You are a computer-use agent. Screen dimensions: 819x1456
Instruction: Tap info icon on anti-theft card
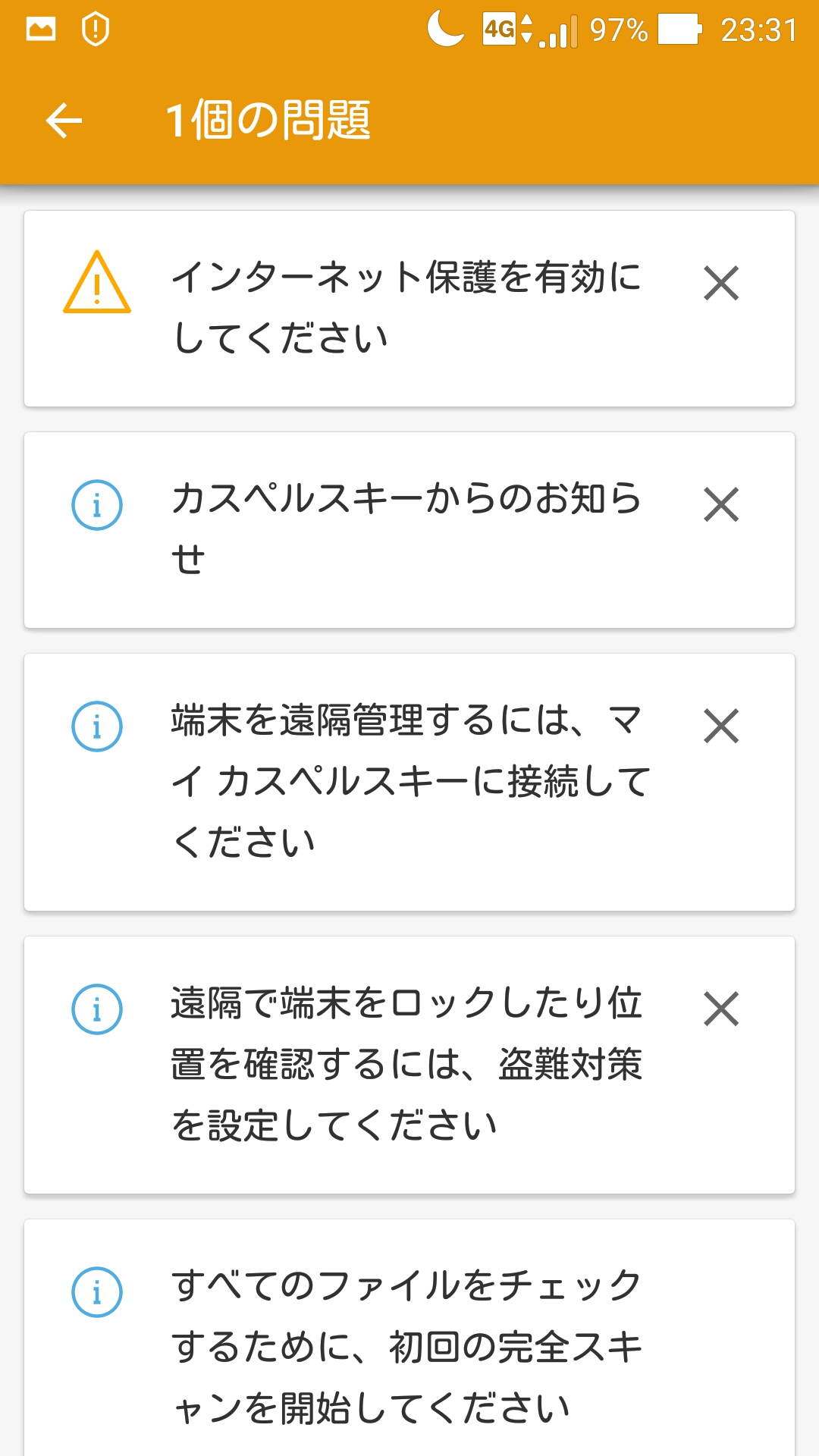tap(97, 1009)
